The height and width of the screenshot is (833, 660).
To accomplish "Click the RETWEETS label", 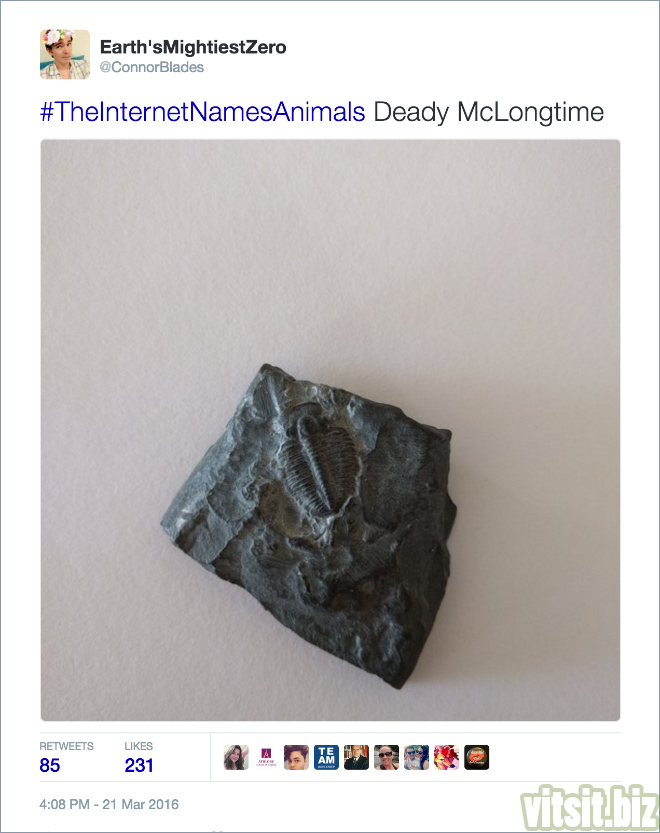I will 66,746.
